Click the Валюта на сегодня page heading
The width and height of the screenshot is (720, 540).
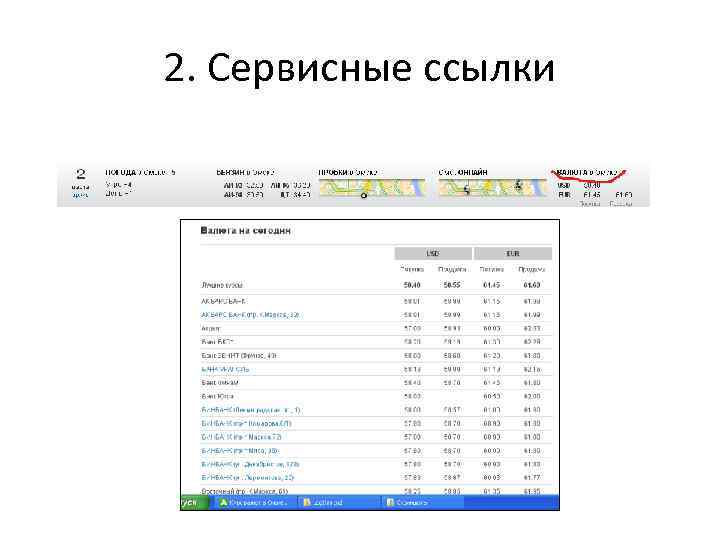(x=246, y=231)
